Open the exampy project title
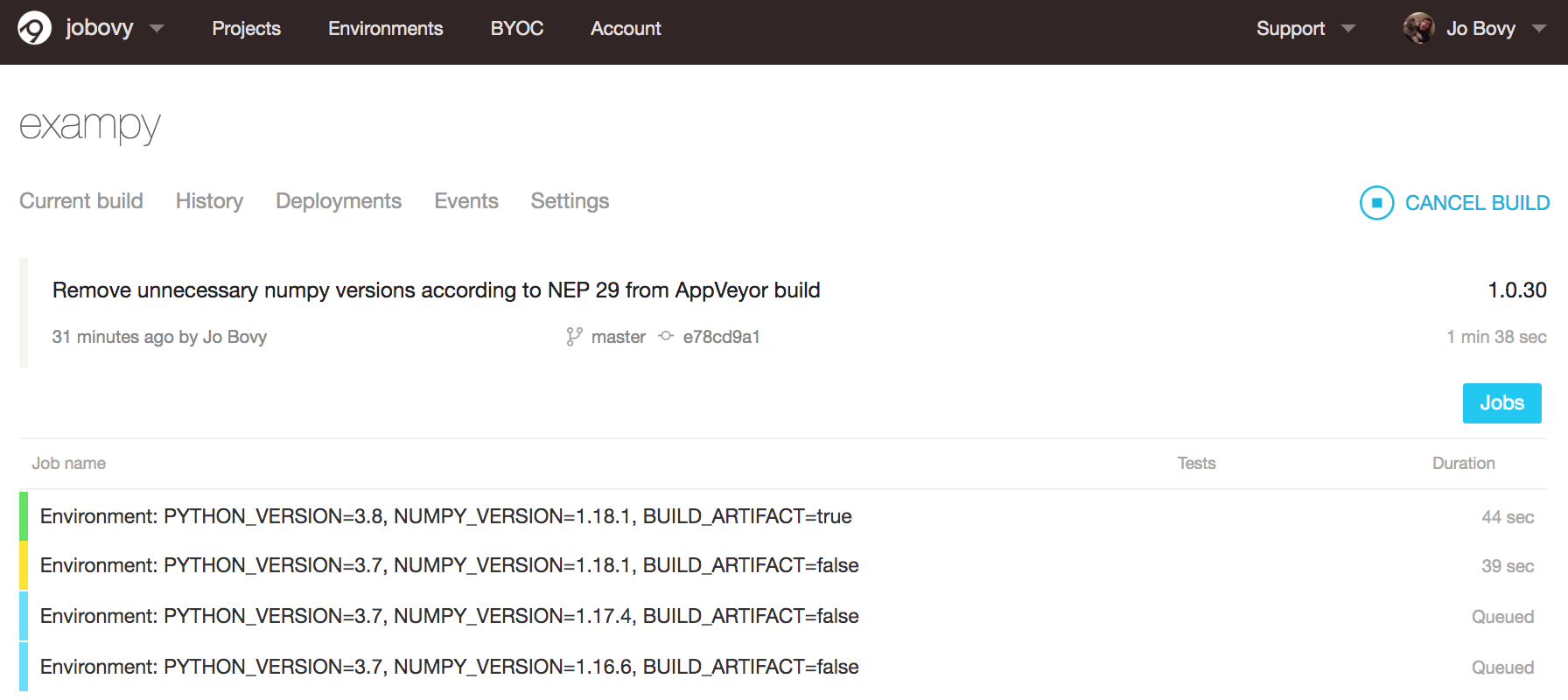1568x700 pixels. (90, 126)
